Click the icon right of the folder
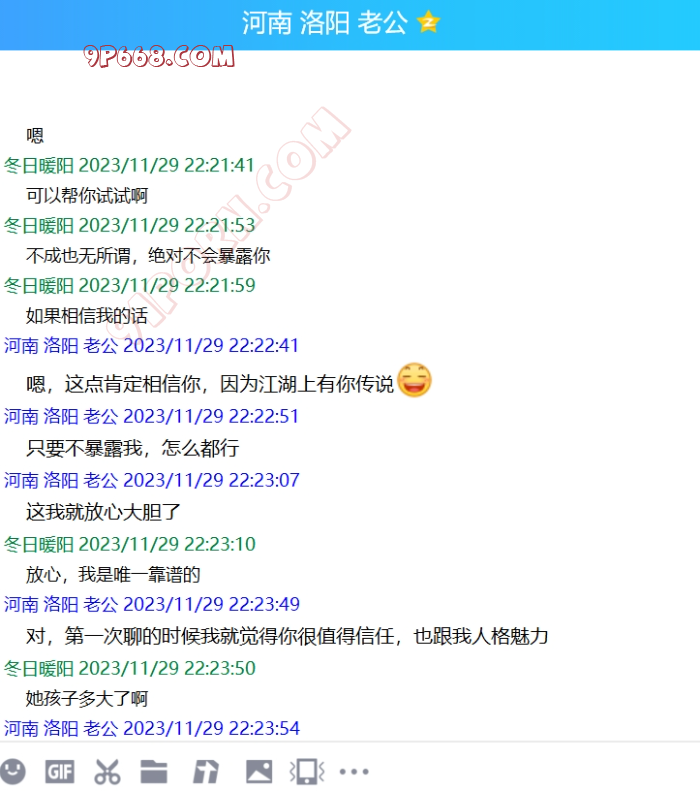700x792 pixels. 206,771
